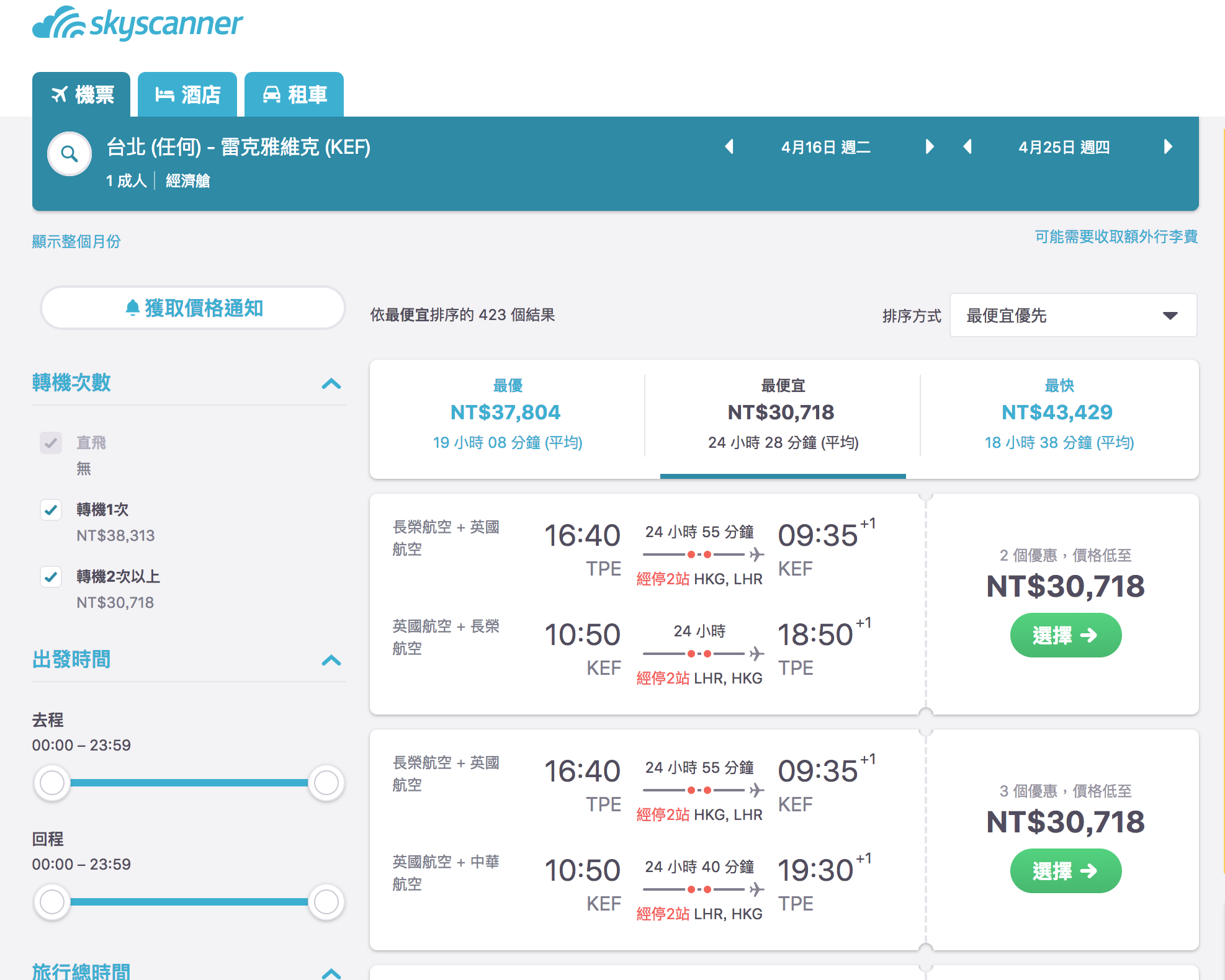Click the search magnifier icon

tap(70, 154)
